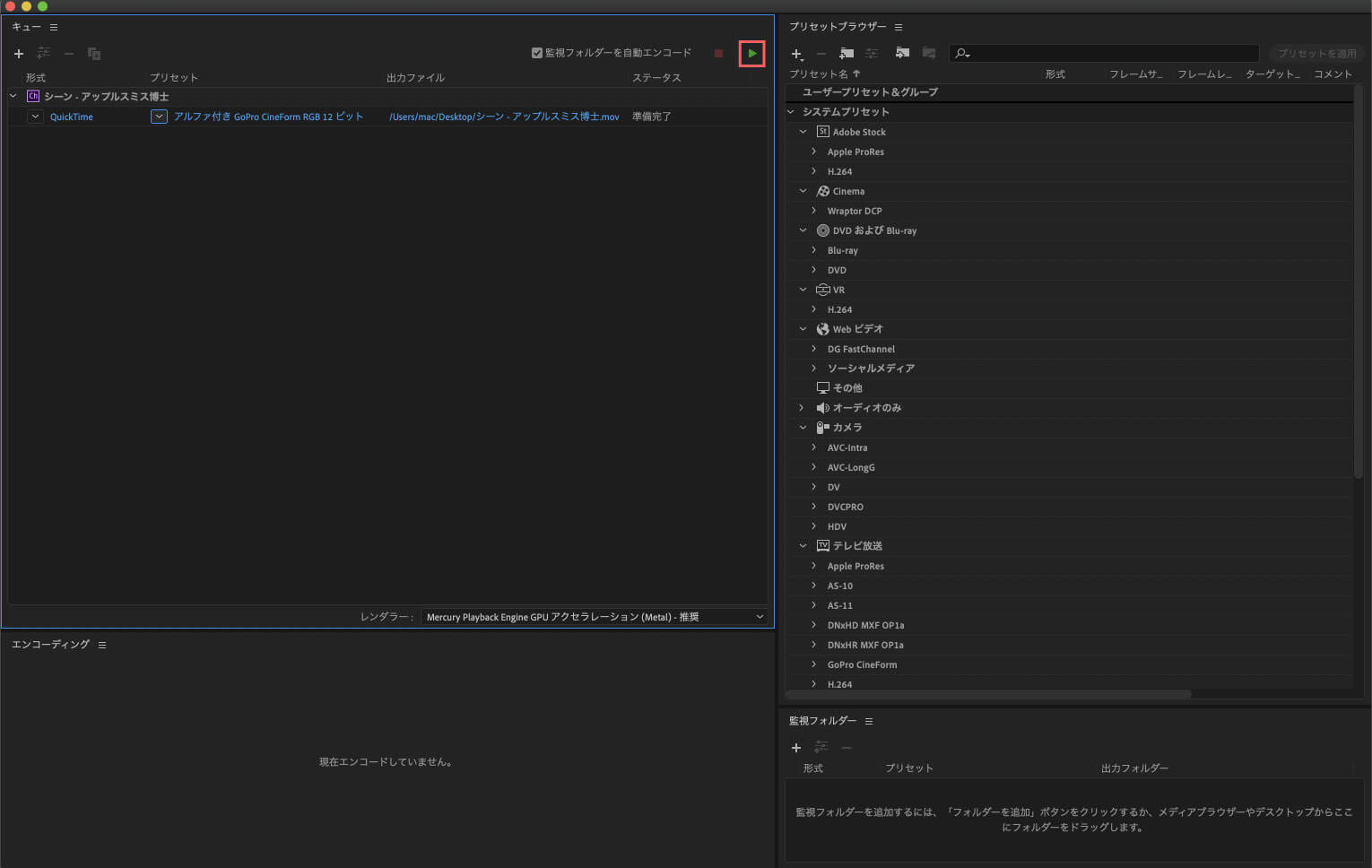Open the エンコーディング panel menu icon
Screen dimensions: 1372x868
[102, 645]
